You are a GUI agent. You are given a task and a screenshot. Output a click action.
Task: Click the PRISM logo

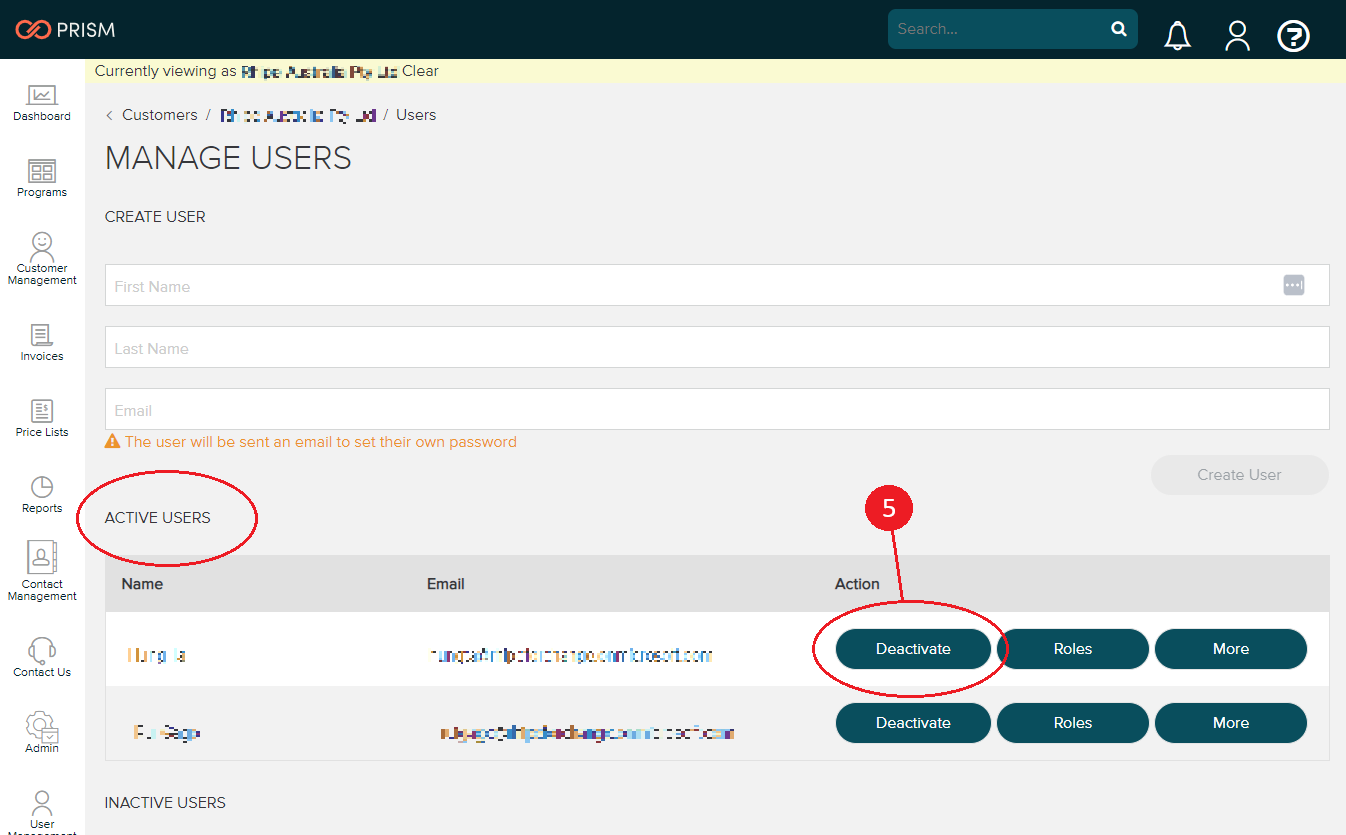[x=66, y=30]
